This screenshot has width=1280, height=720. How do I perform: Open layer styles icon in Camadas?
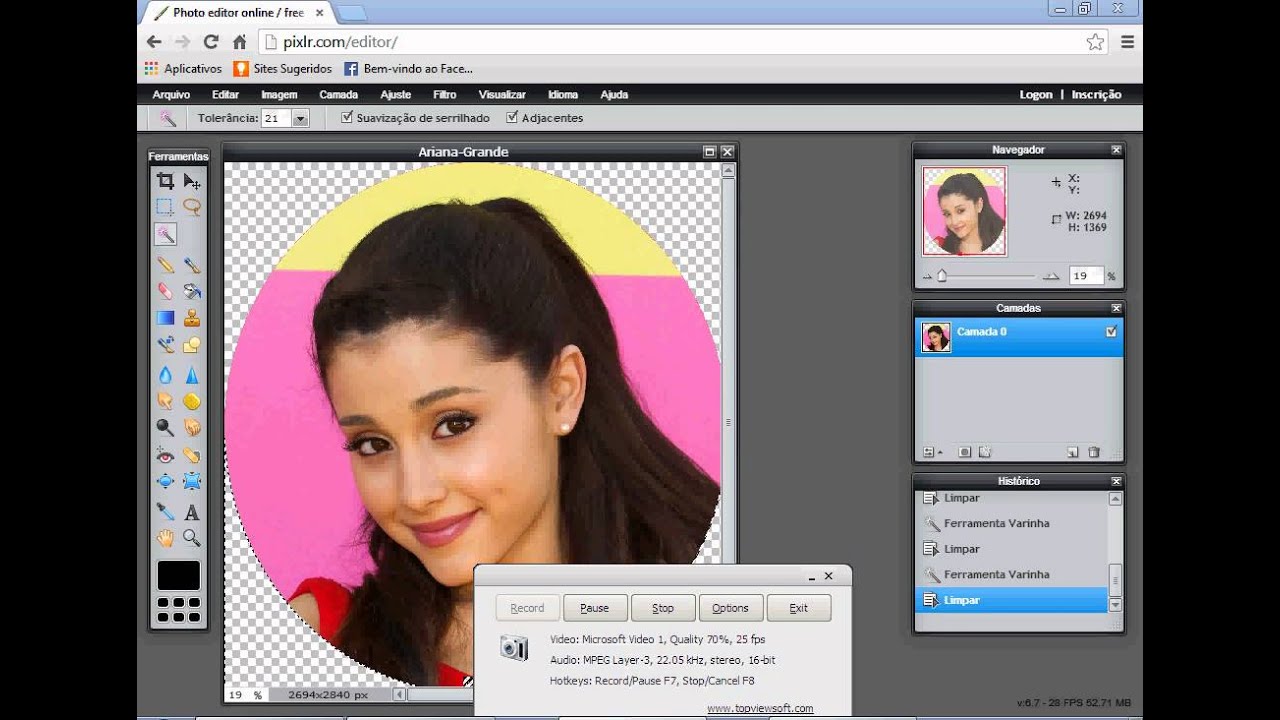click(x=985, y=452)
